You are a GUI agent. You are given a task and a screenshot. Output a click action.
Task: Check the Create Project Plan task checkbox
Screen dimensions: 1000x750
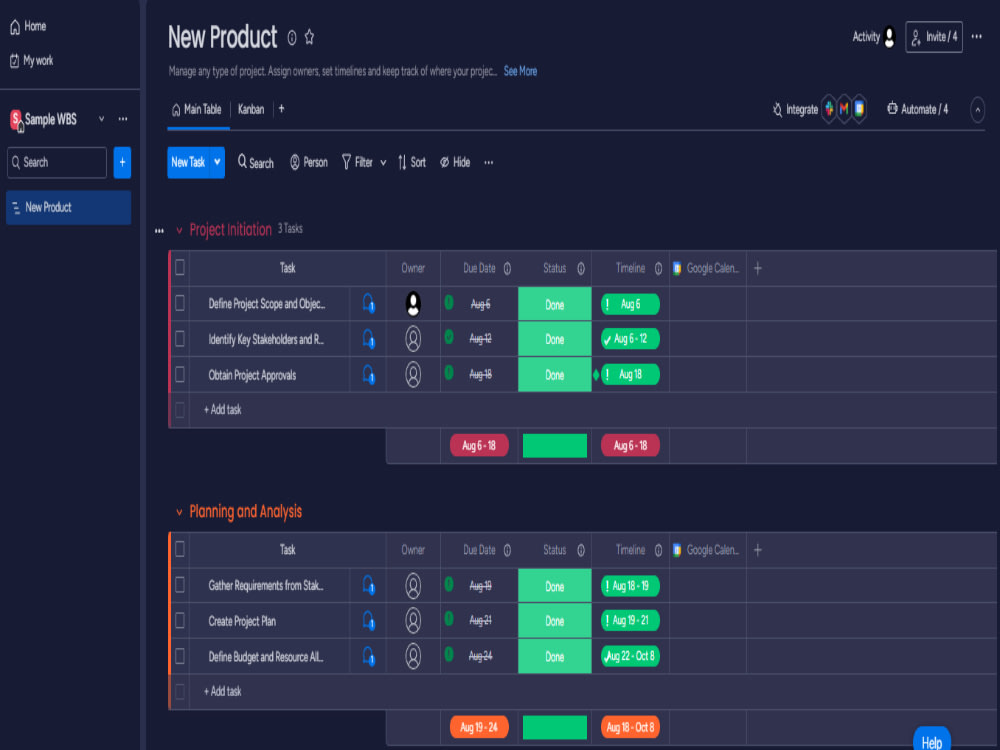click(x=181, y=621)
